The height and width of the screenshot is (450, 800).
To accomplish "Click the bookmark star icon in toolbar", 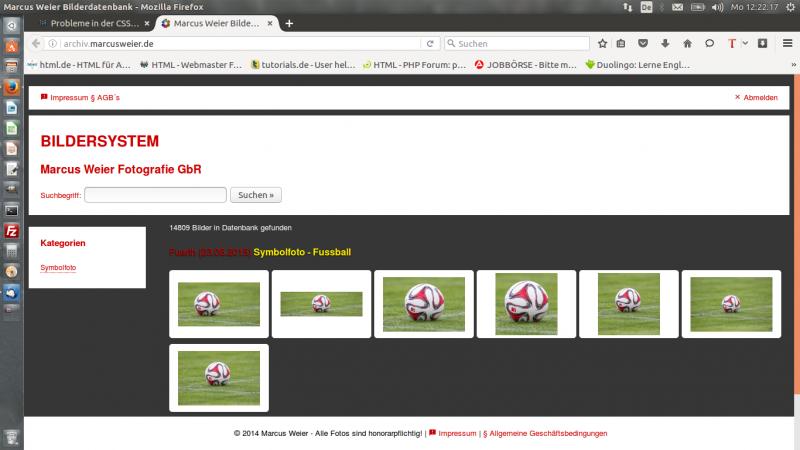I will point(603,44).
